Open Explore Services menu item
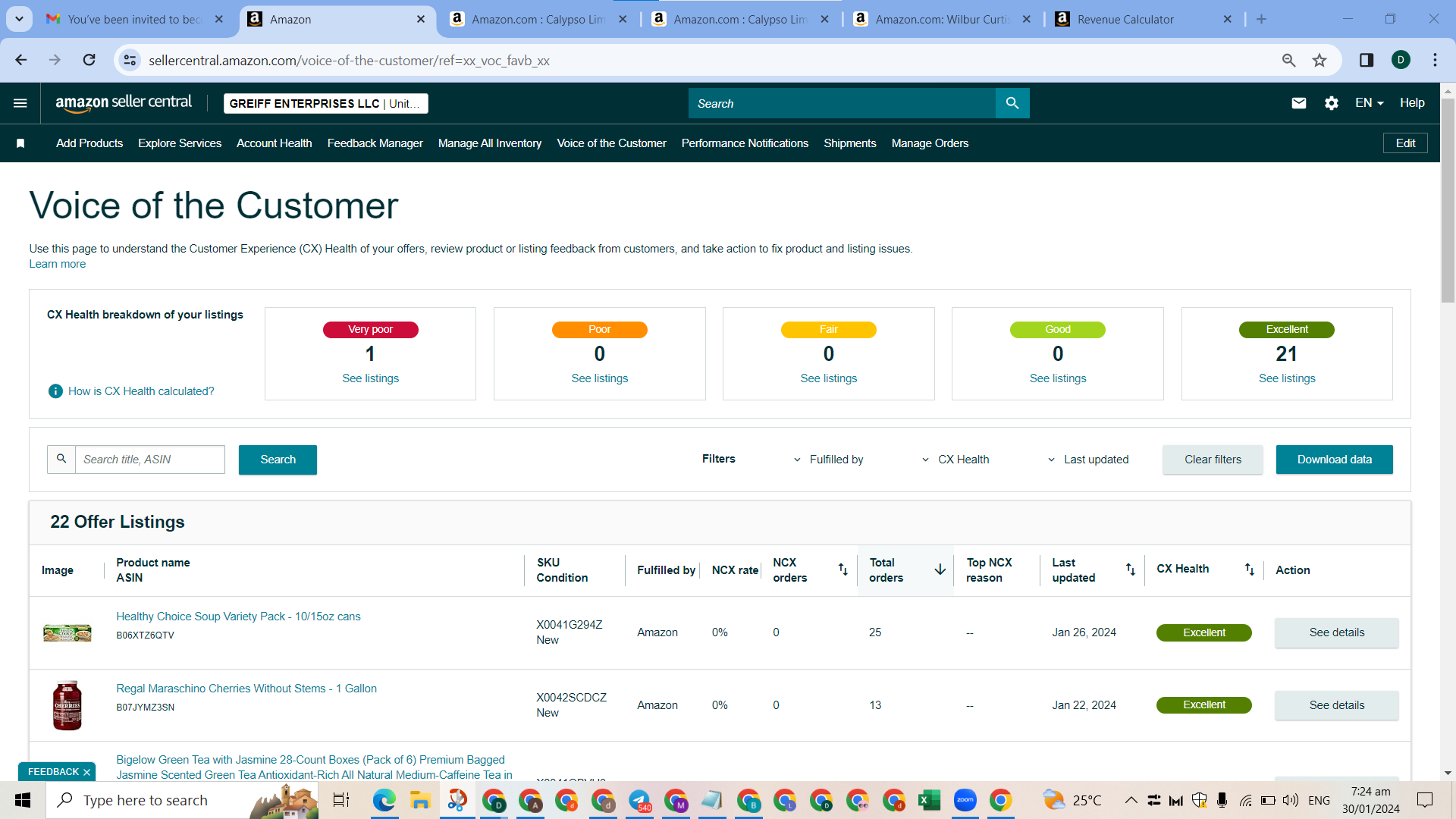Screen dimensions: 1456x819 point(180,143)
